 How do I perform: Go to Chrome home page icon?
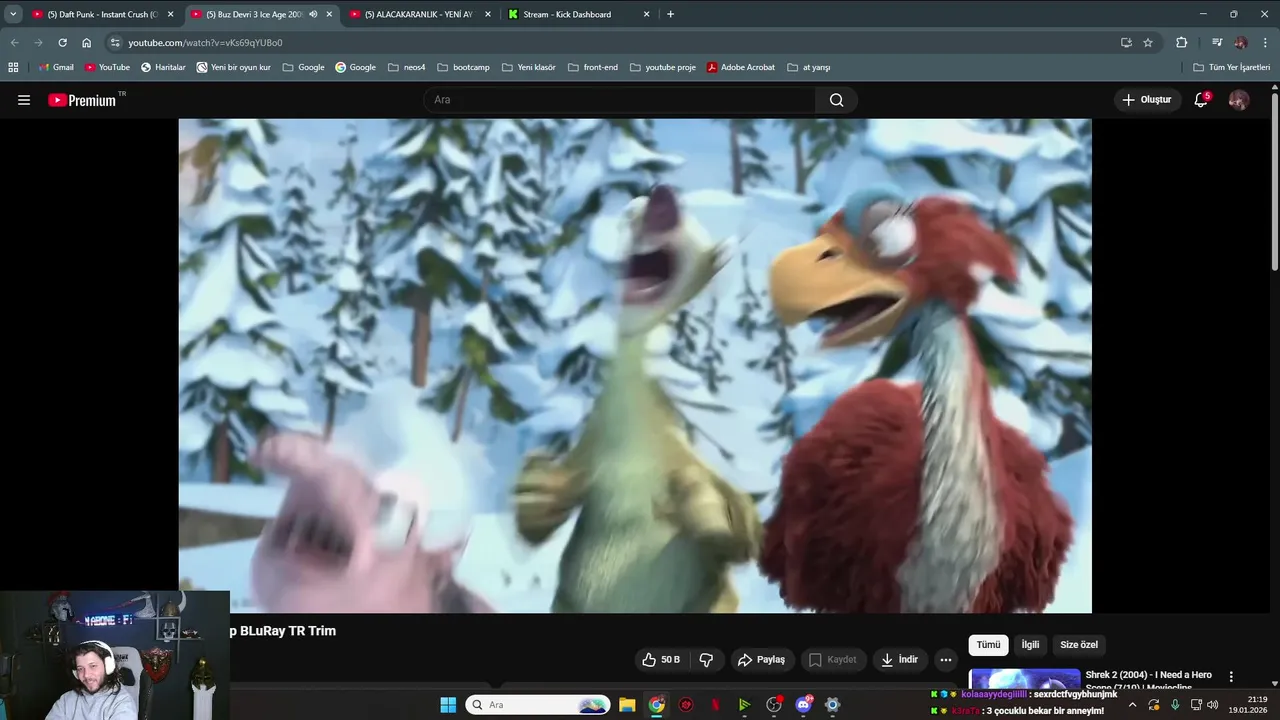pyautogui.click(x=86, y=43)
